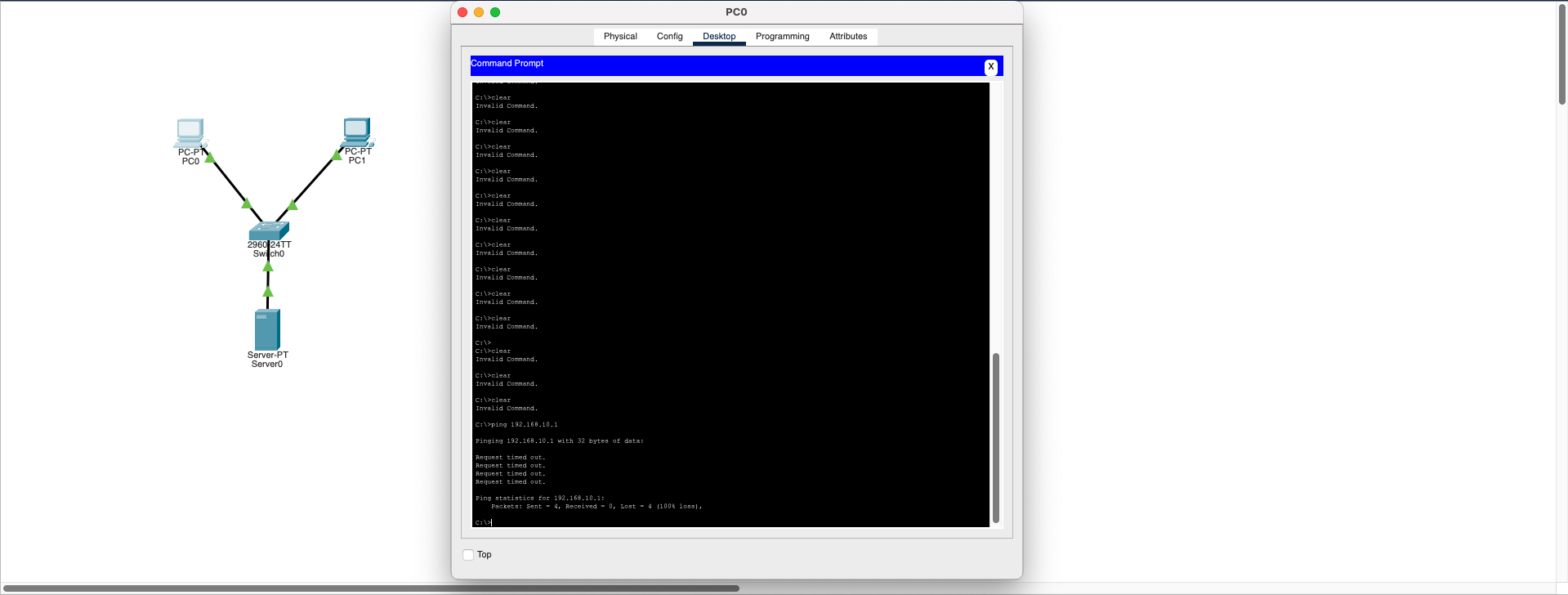Select the PC1 computer icon in the topology

(x=358, y=132)
